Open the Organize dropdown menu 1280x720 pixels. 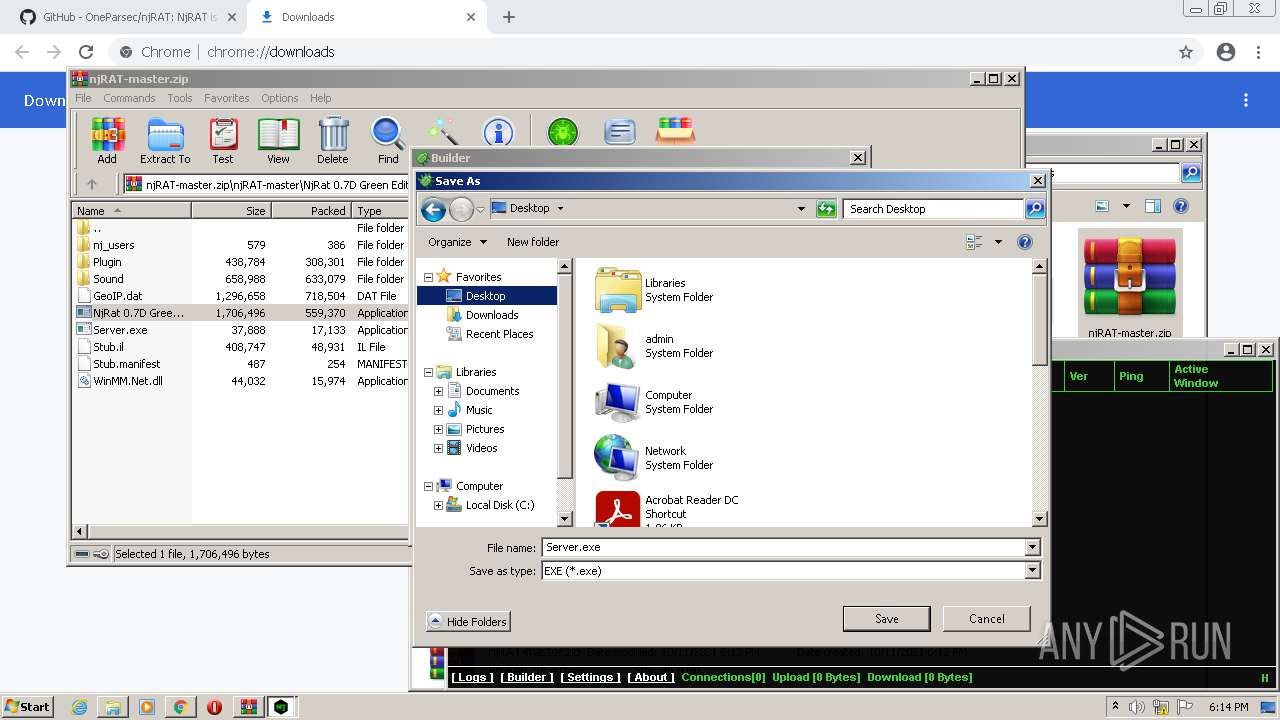point(457,242)
